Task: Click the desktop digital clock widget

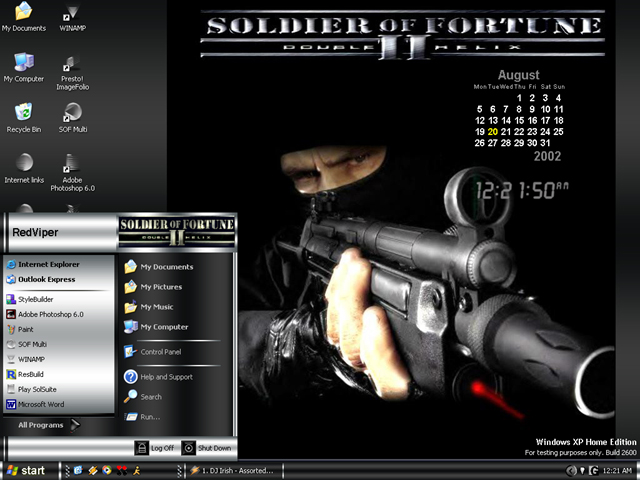Action: tap(522, 191)
